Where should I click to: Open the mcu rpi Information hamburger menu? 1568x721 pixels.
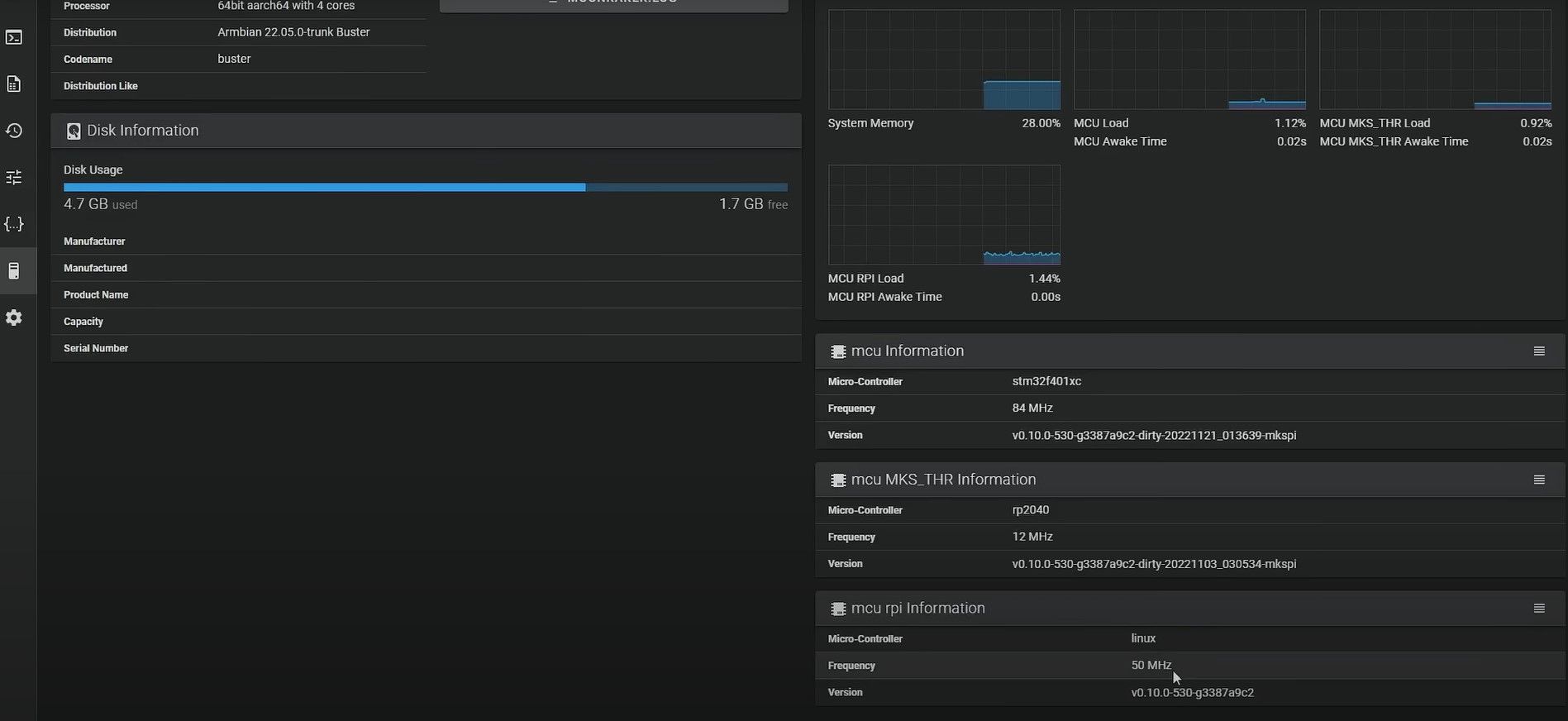tap(1539, 609)
